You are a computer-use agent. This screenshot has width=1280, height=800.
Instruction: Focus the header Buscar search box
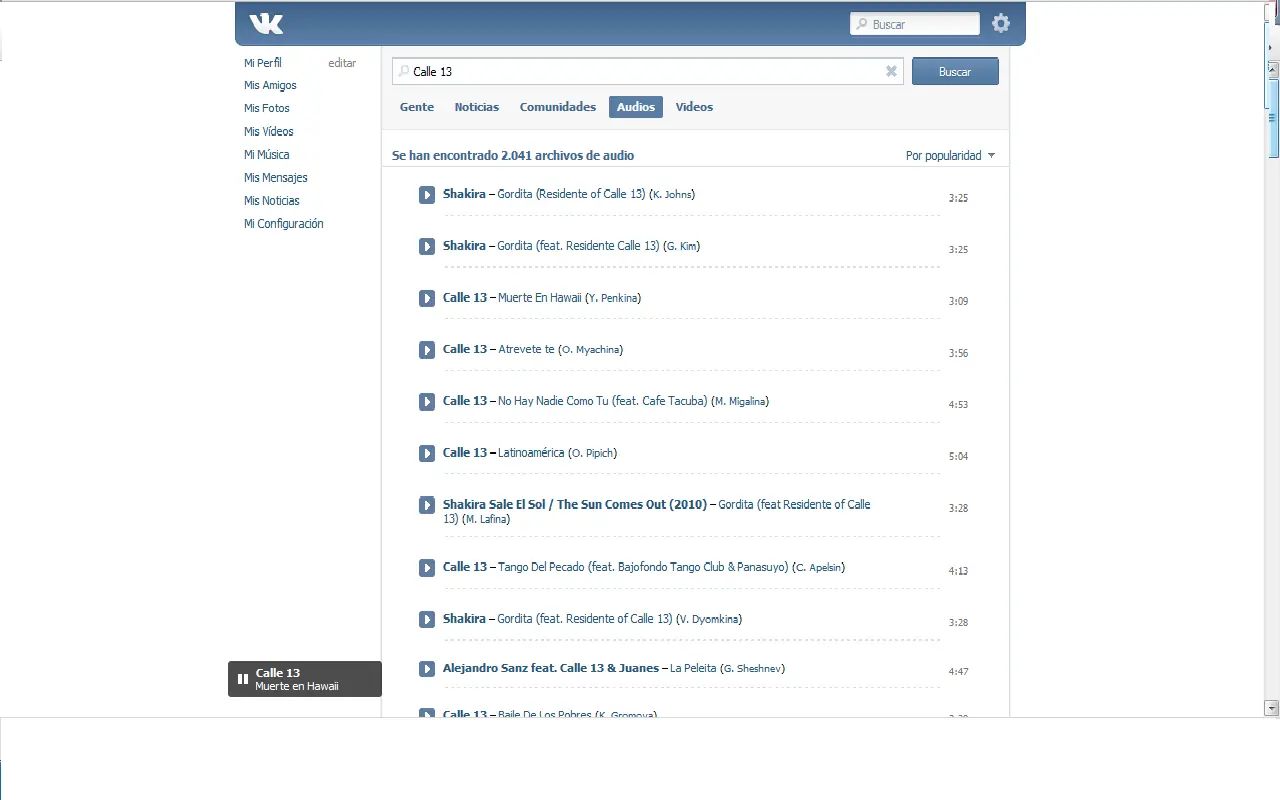[x=915, y=24]
